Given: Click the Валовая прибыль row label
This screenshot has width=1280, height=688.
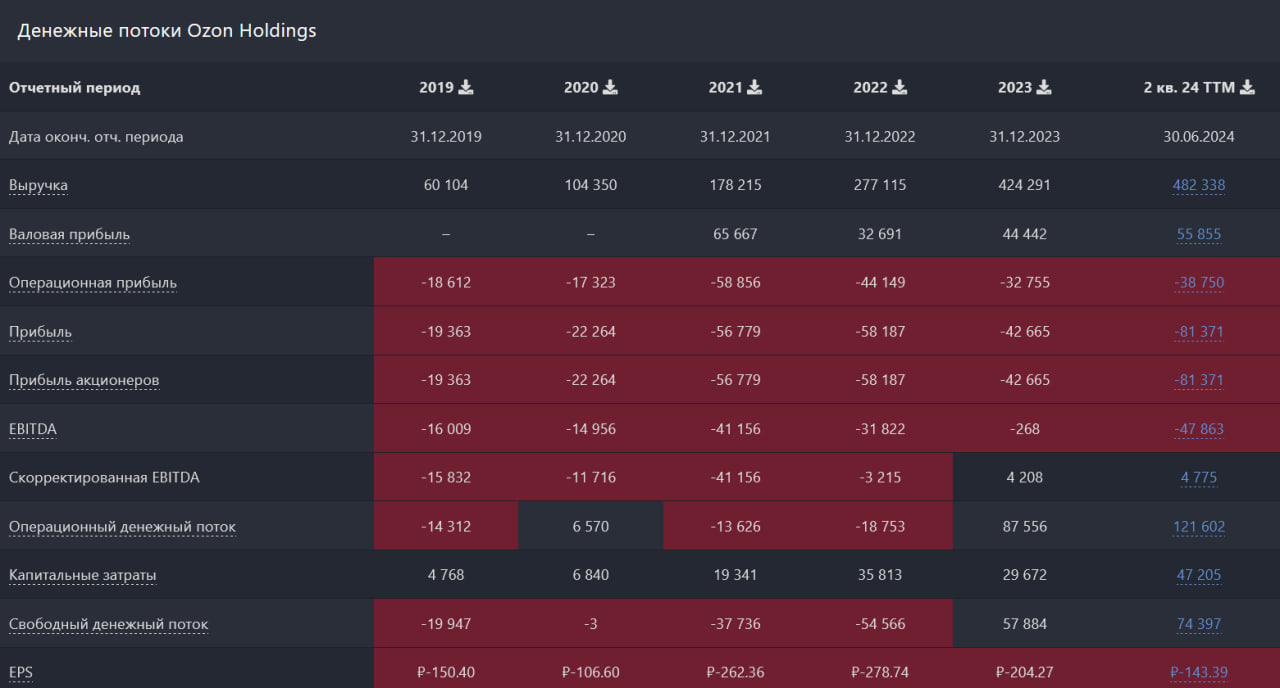Looking at the screenshot, I should click(69, 235).
